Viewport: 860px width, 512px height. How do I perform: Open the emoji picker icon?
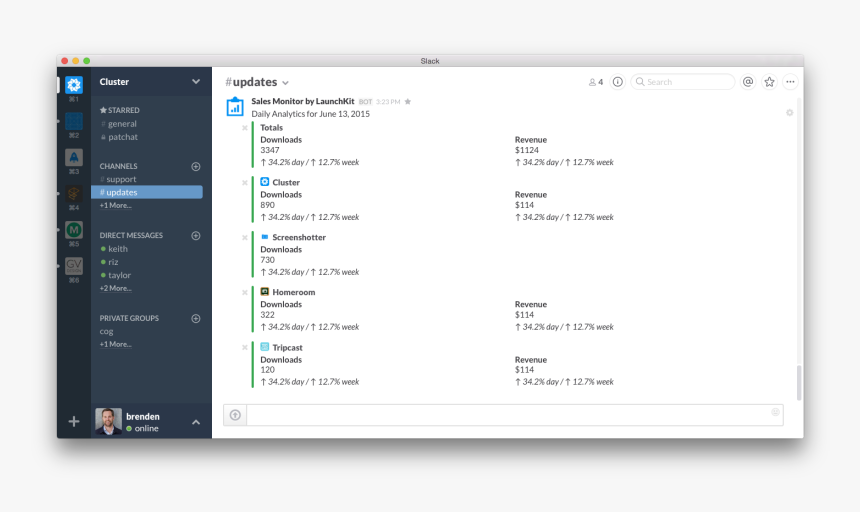click(x=775, y=412)
